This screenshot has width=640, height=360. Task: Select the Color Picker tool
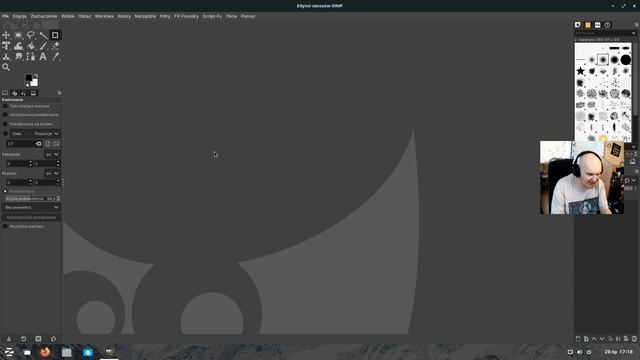point(55,57)
